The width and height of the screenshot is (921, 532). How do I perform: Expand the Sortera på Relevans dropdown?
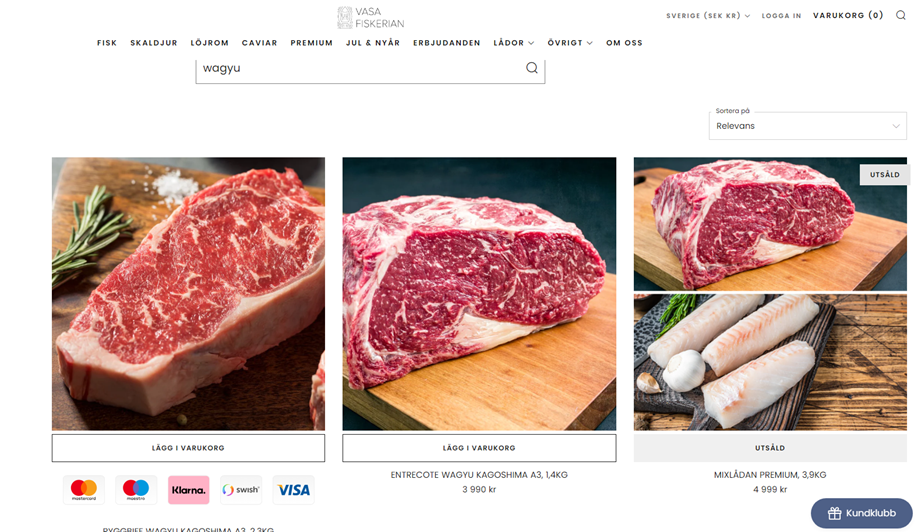(808, 126)
